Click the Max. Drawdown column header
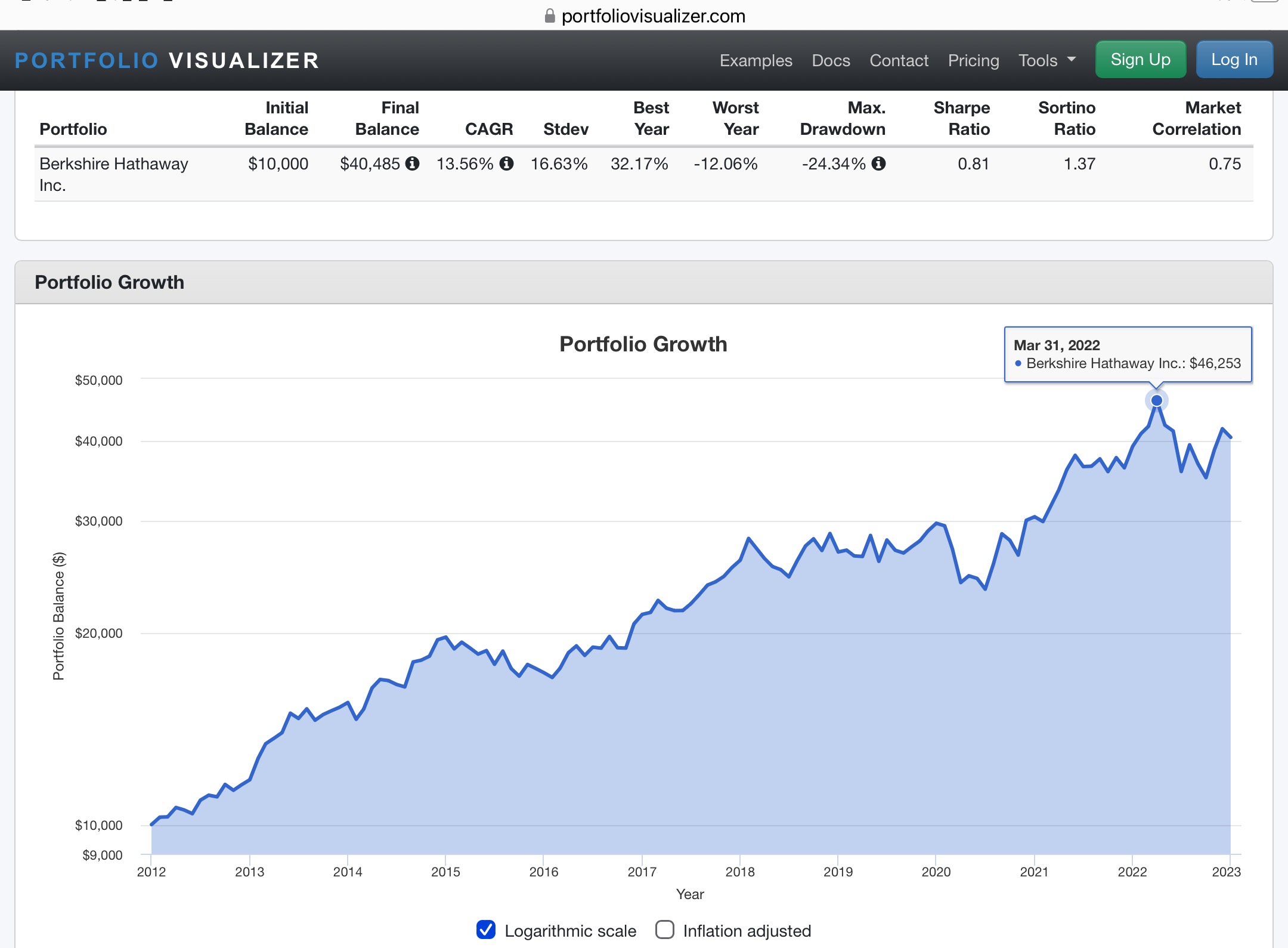 (843, 118)
